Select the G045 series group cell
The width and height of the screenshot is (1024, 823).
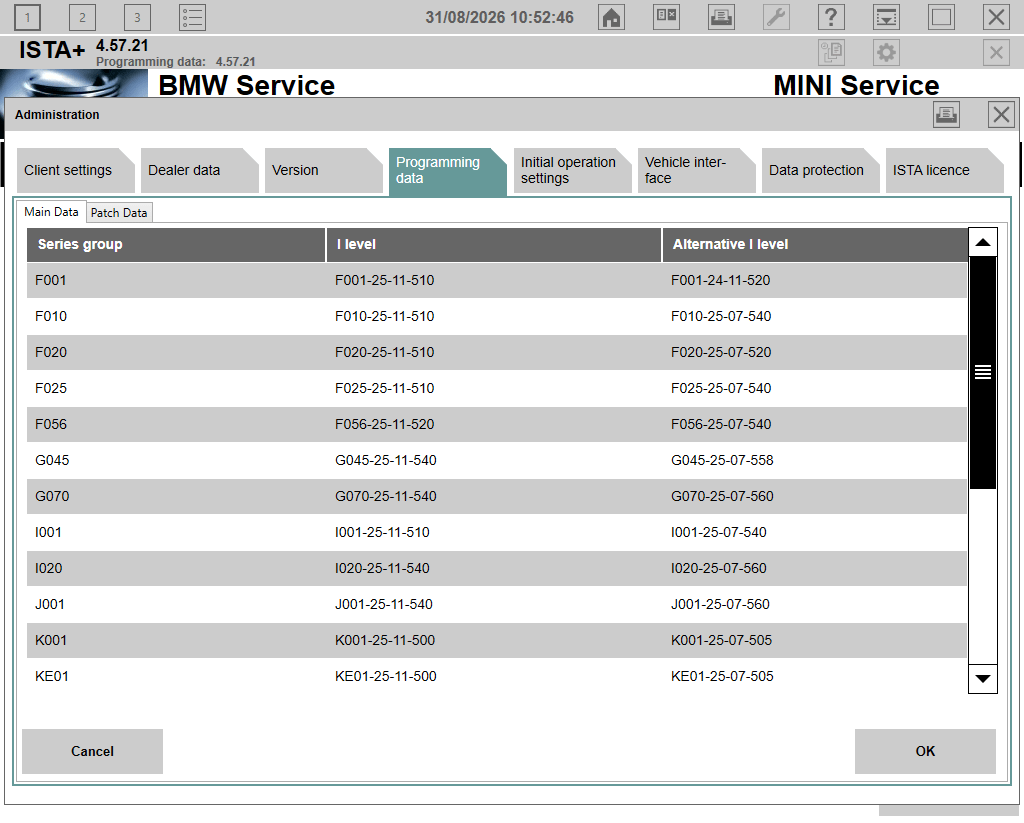point(52,460)
